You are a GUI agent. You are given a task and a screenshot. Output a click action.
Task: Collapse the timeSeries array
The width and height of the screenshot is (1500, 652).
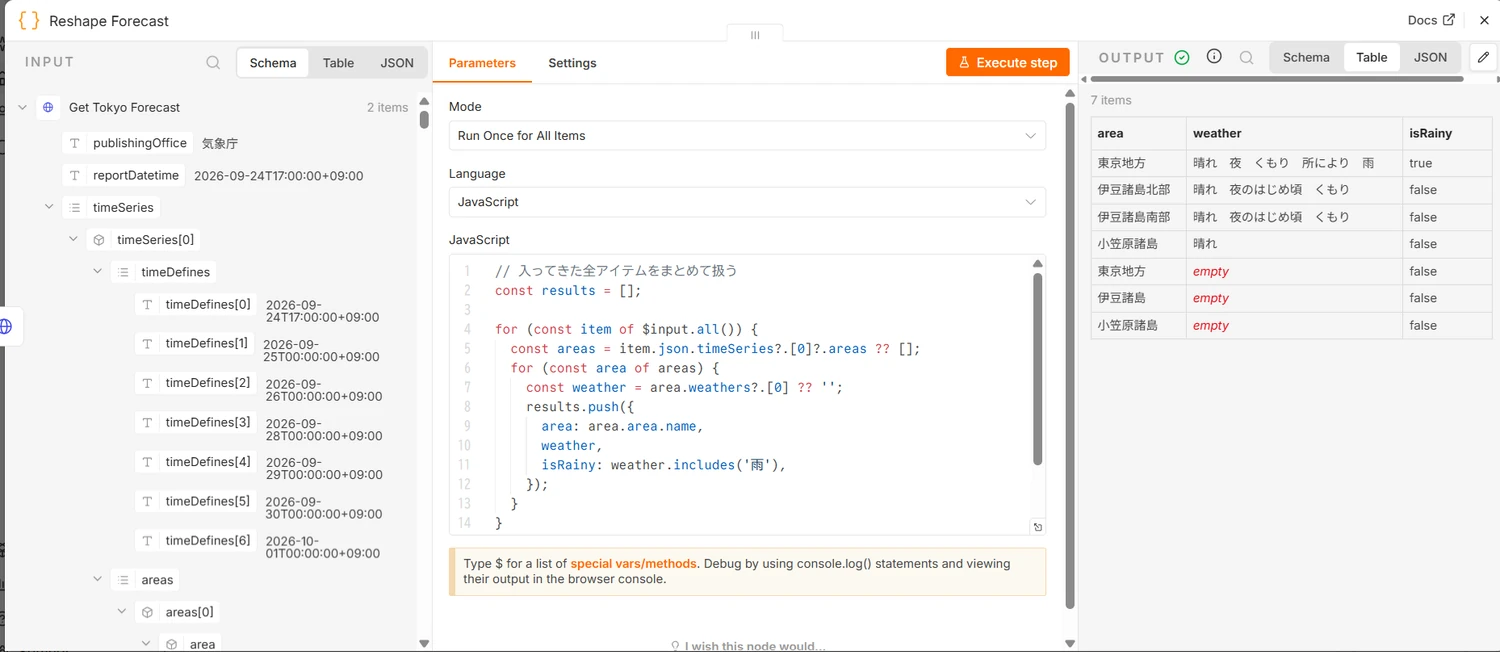pos(49,207)
